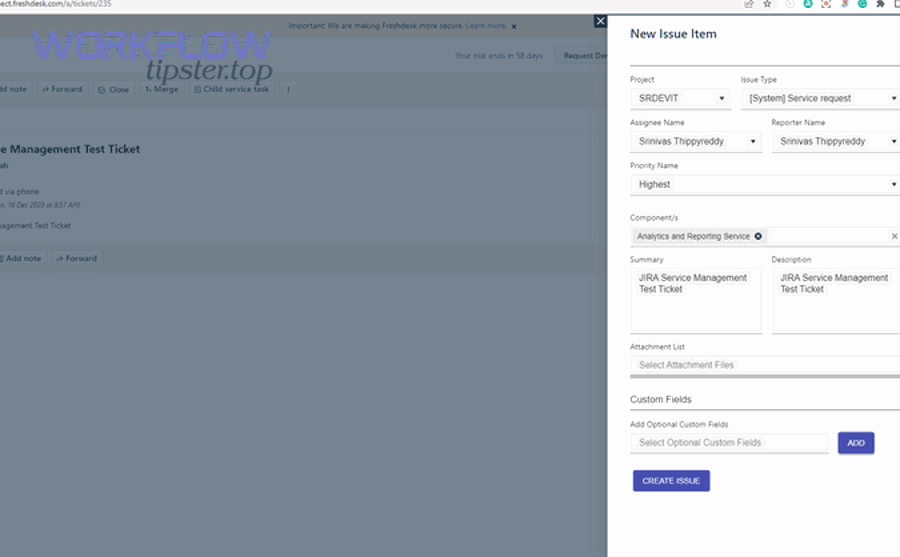Click the browser address bar URL

pos(56,4)
